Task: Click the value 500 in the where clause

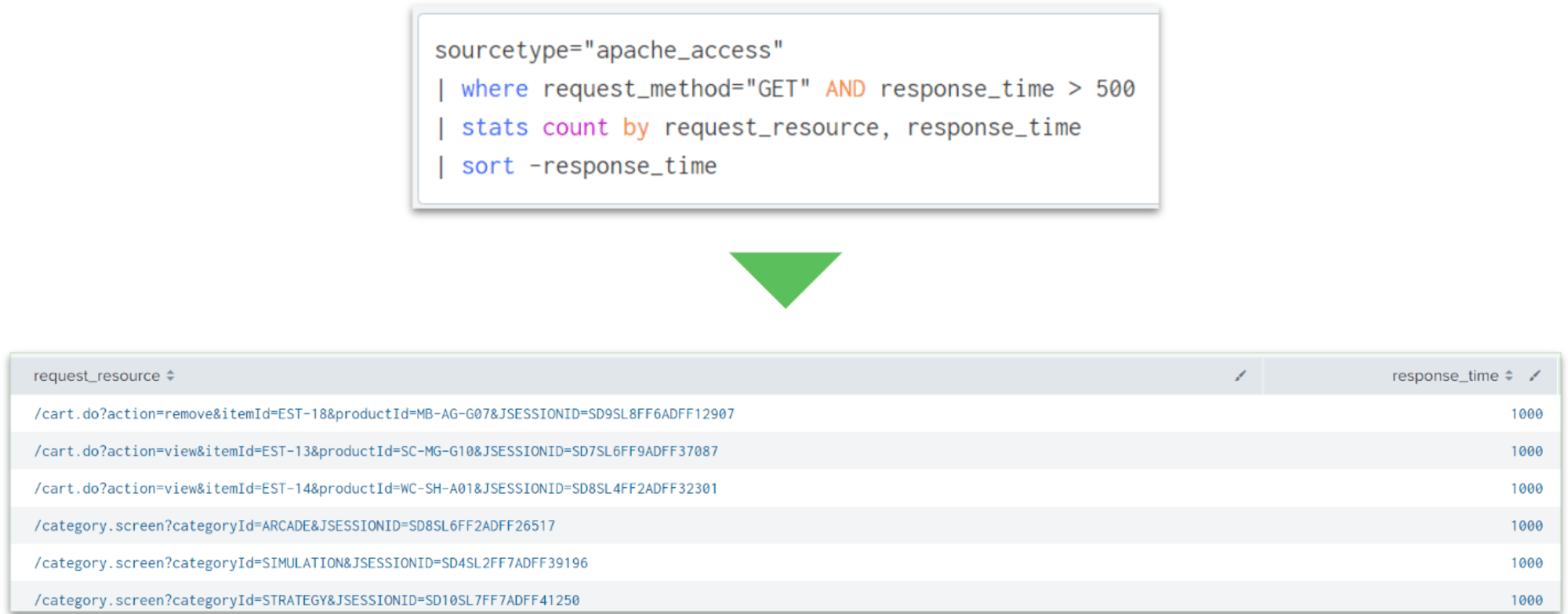Action: (x=1116, y=89)
